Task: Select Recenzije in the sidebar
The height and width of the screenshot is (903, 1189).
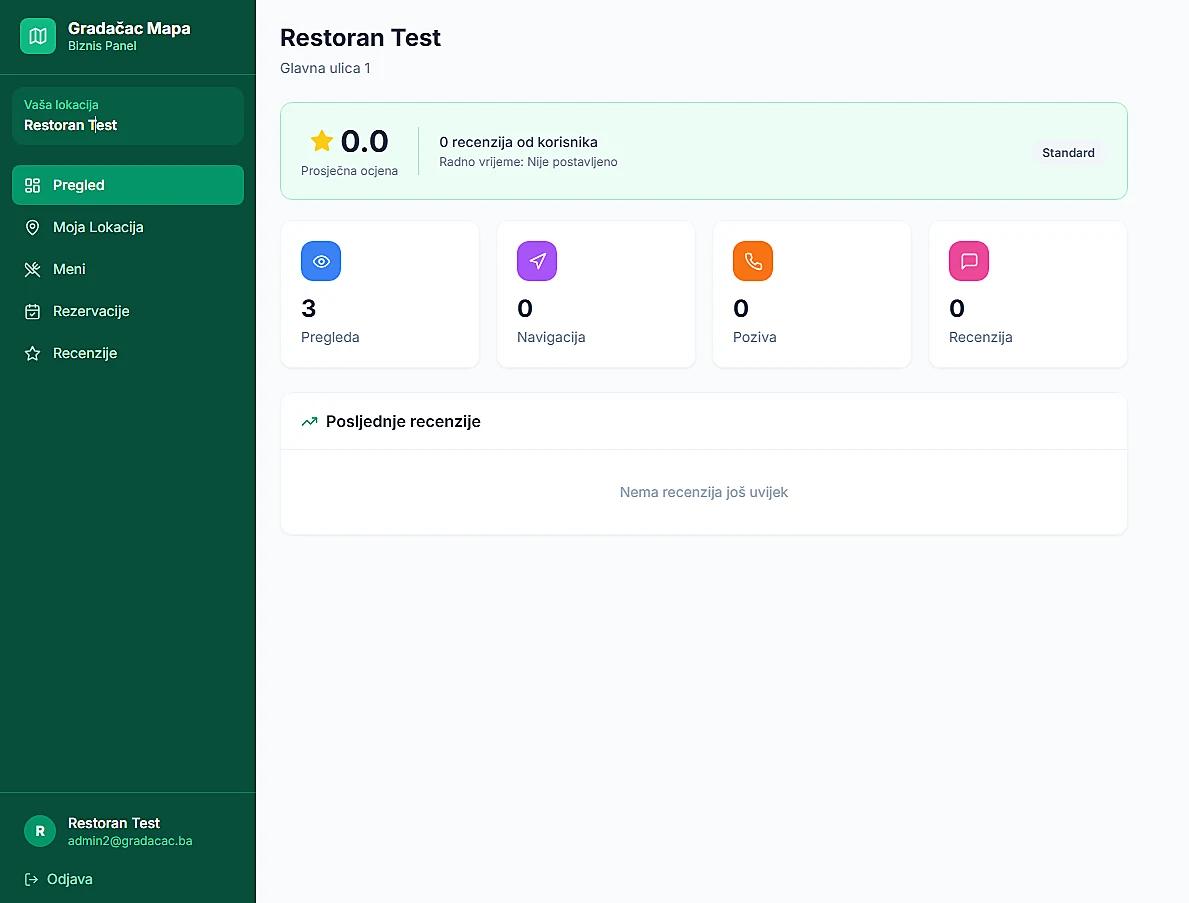Action: (128, 353)
